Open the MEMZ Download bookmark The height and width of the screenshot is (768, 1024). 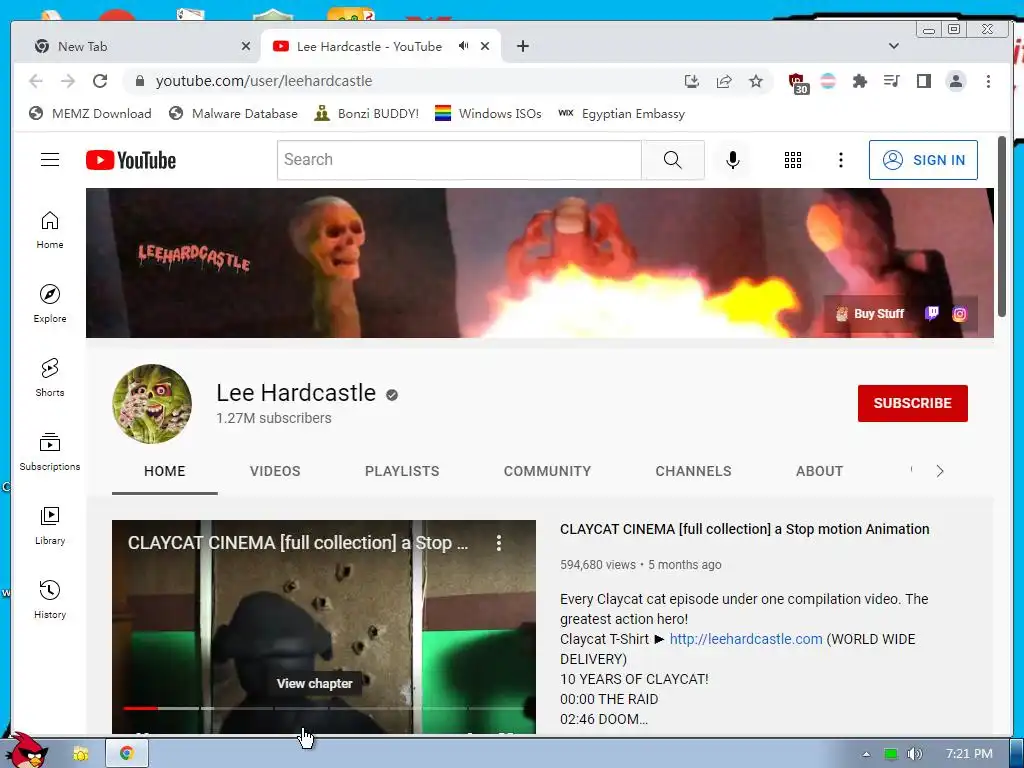point(90,114)
